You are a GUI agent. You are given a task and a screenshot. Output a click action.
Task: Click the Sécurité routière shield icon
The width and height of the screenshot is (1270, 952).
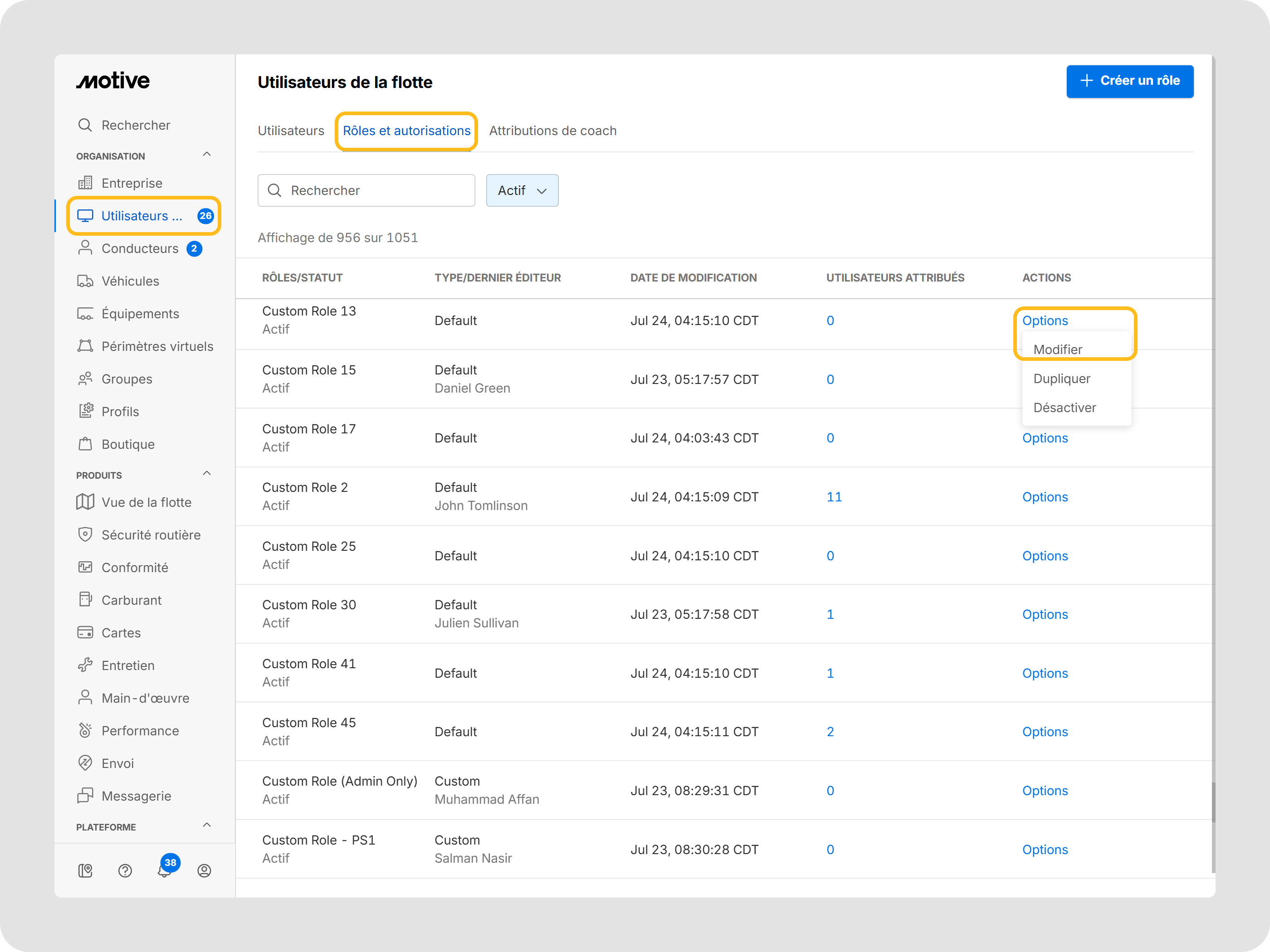(x=85, y=534)
